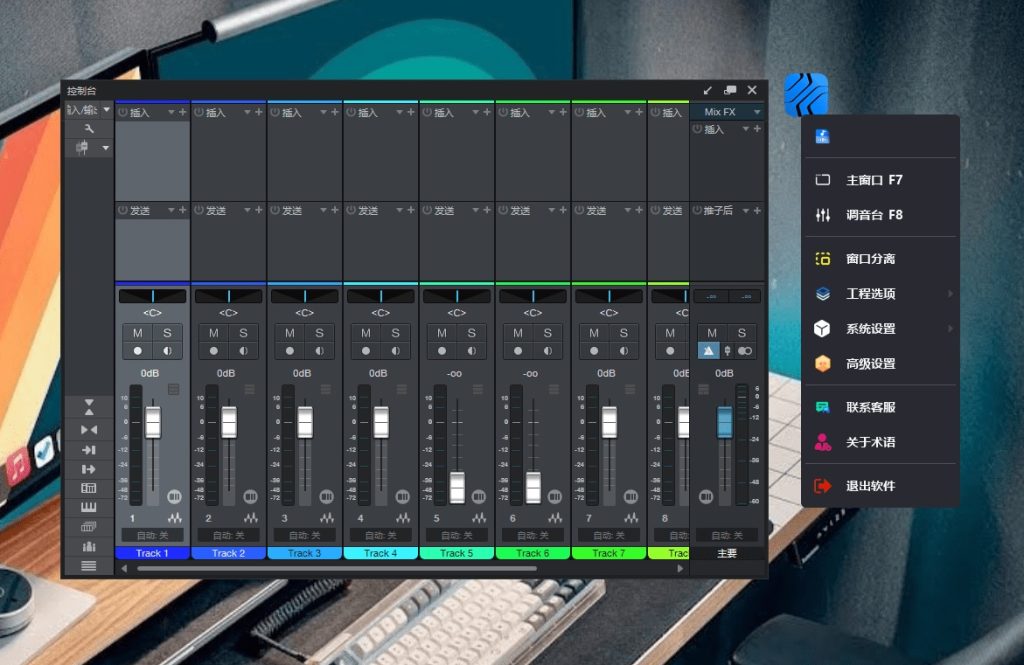The height and width of the screenshot is (665, 1024).
Task: Select the Track 1 name label
Action: [x=152, y=553]
